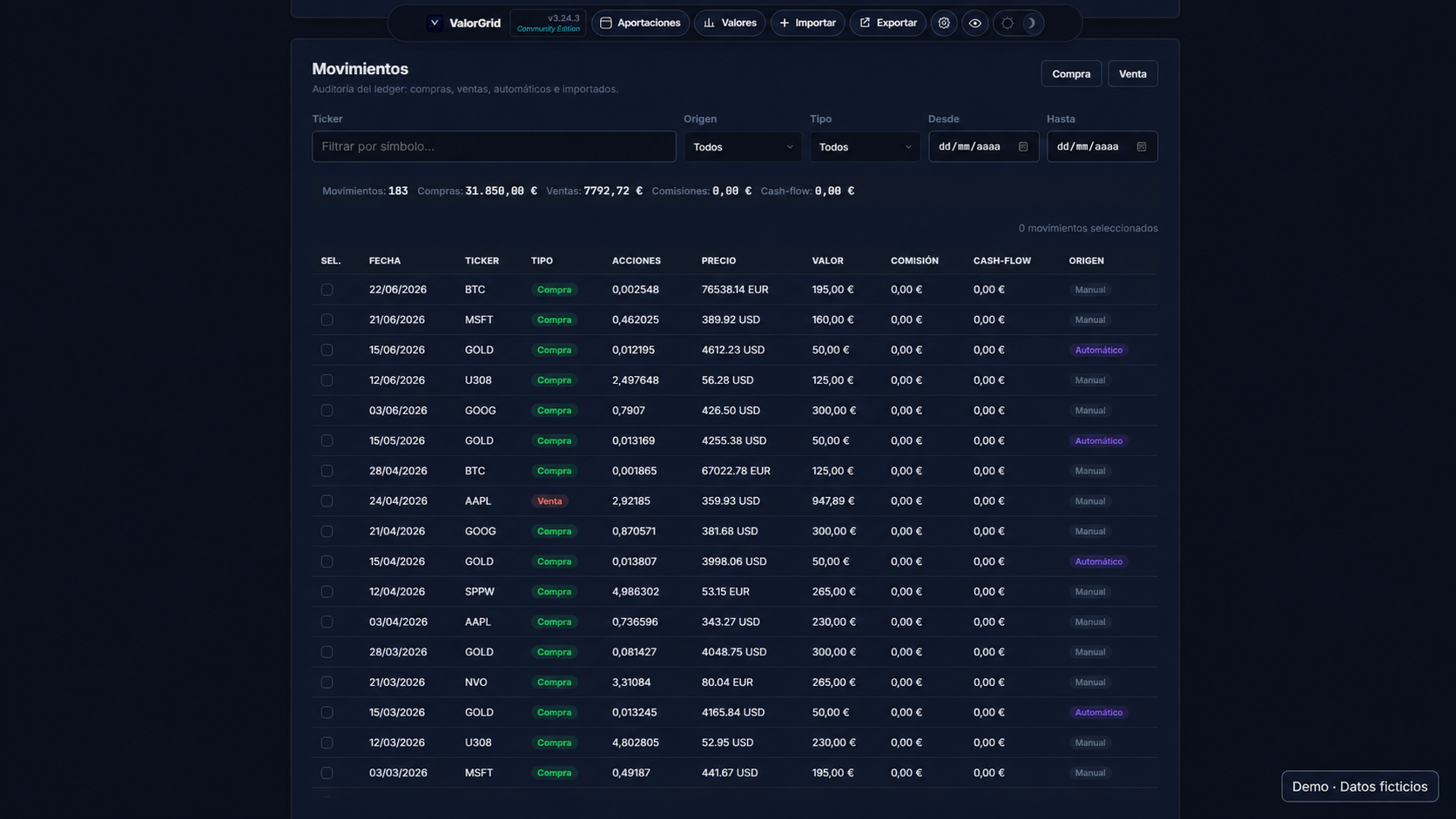Image resolution: width=1456 pixels, height=819 pixels.
Task: Open the Exportar option
Action: point(888,23)
